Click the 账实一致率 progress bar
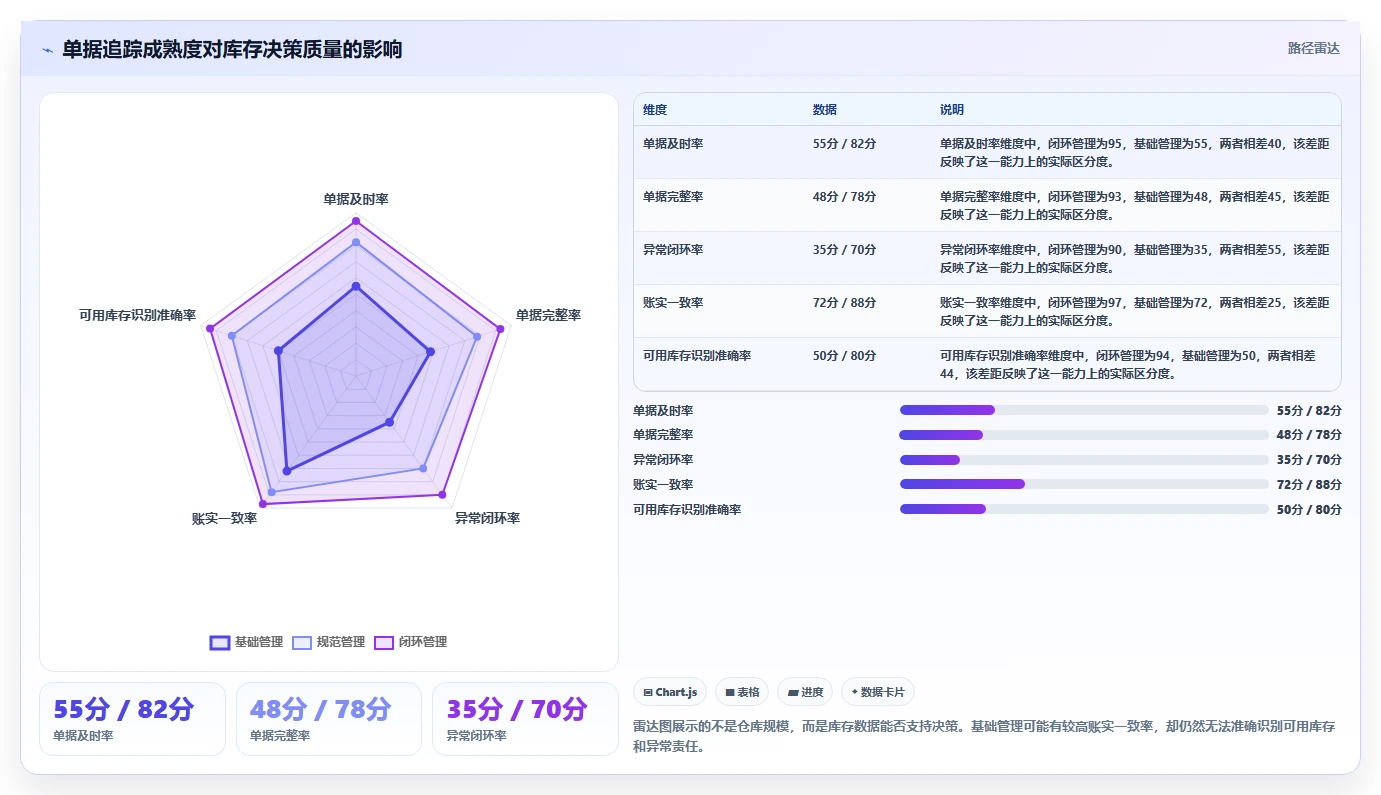Image resolution: width=1381 pixels, height=795 pixels. 1084,484
